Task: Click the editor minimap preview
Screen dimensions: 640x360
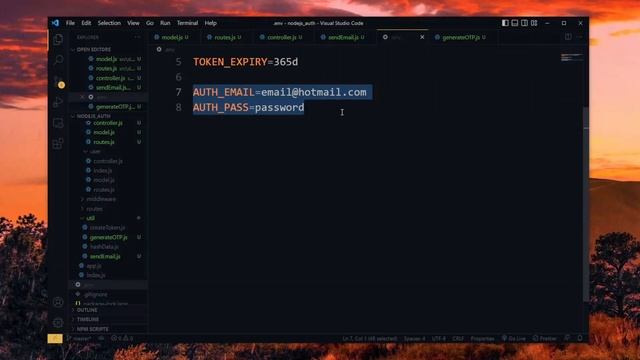Action: (571, 58)
